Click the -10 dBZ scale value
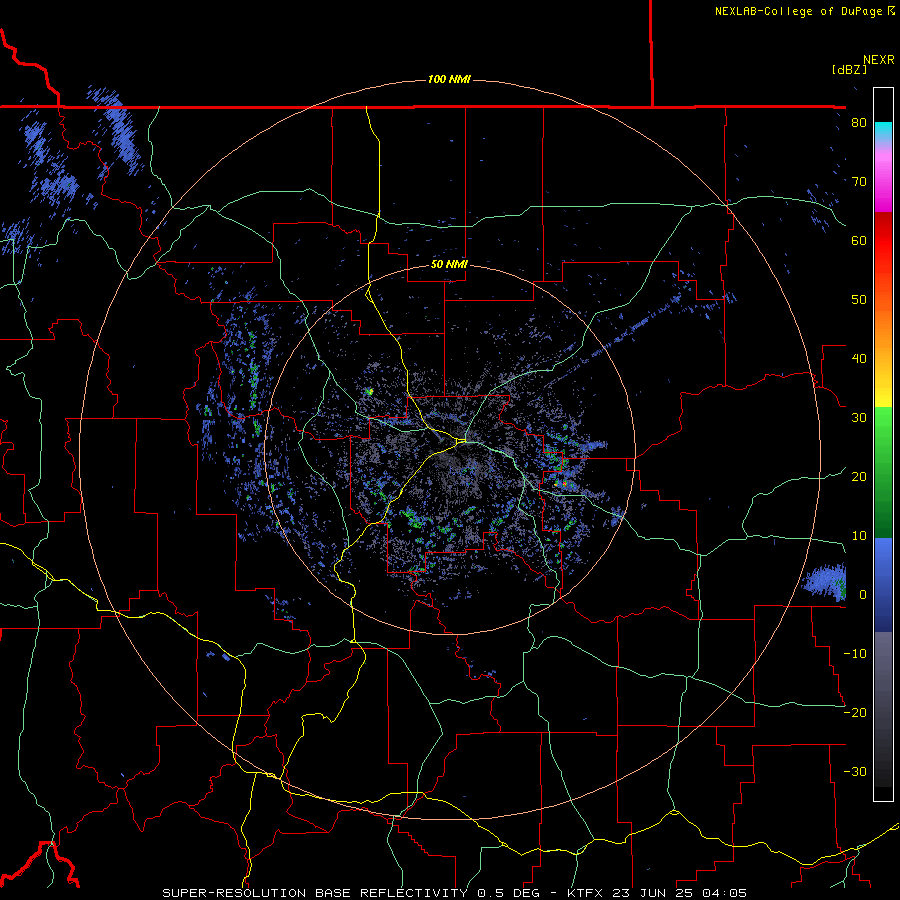This screenshot has height=900, width=900. (x=855, y=653)
